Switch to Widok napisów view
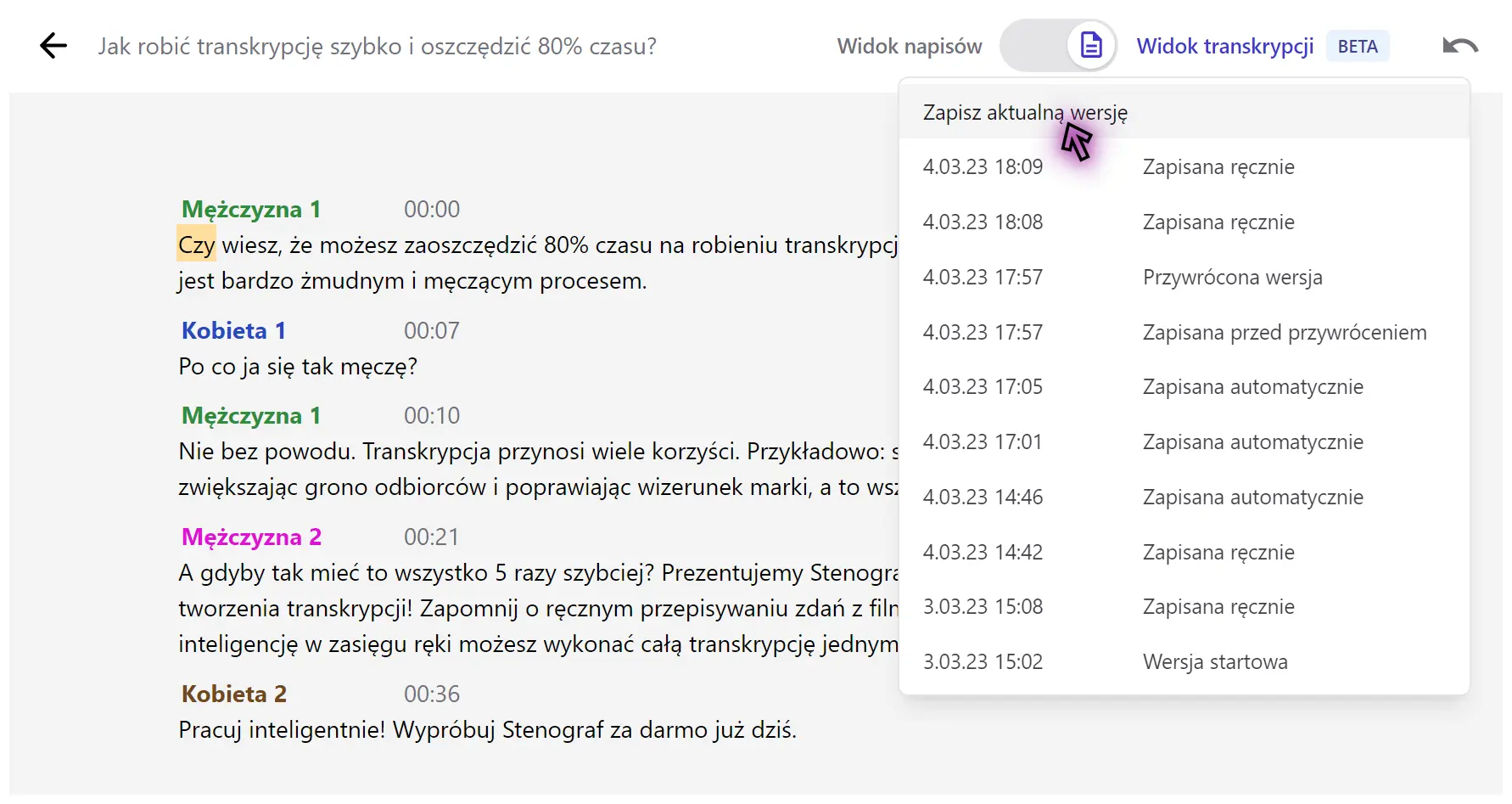 910,46
